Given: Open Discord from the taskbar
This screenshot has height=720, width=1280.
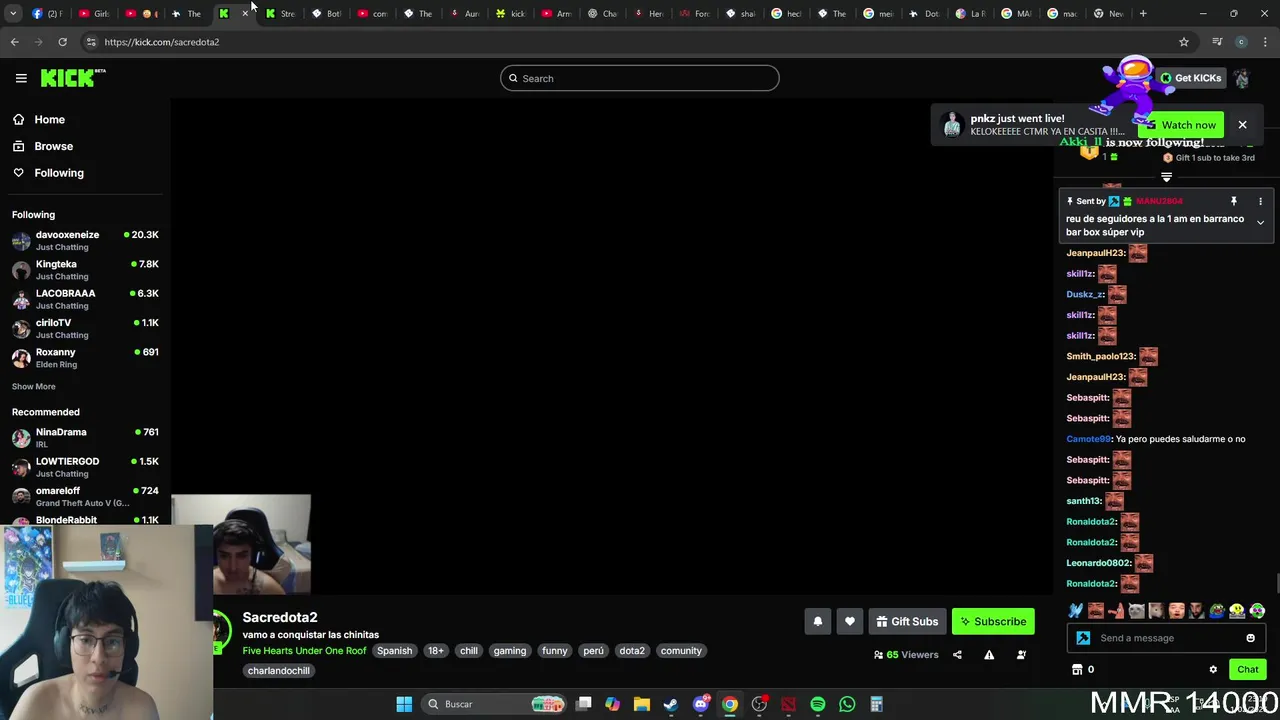Looking at the screenshot, I should pyautogui.click(x=701, y=704).
